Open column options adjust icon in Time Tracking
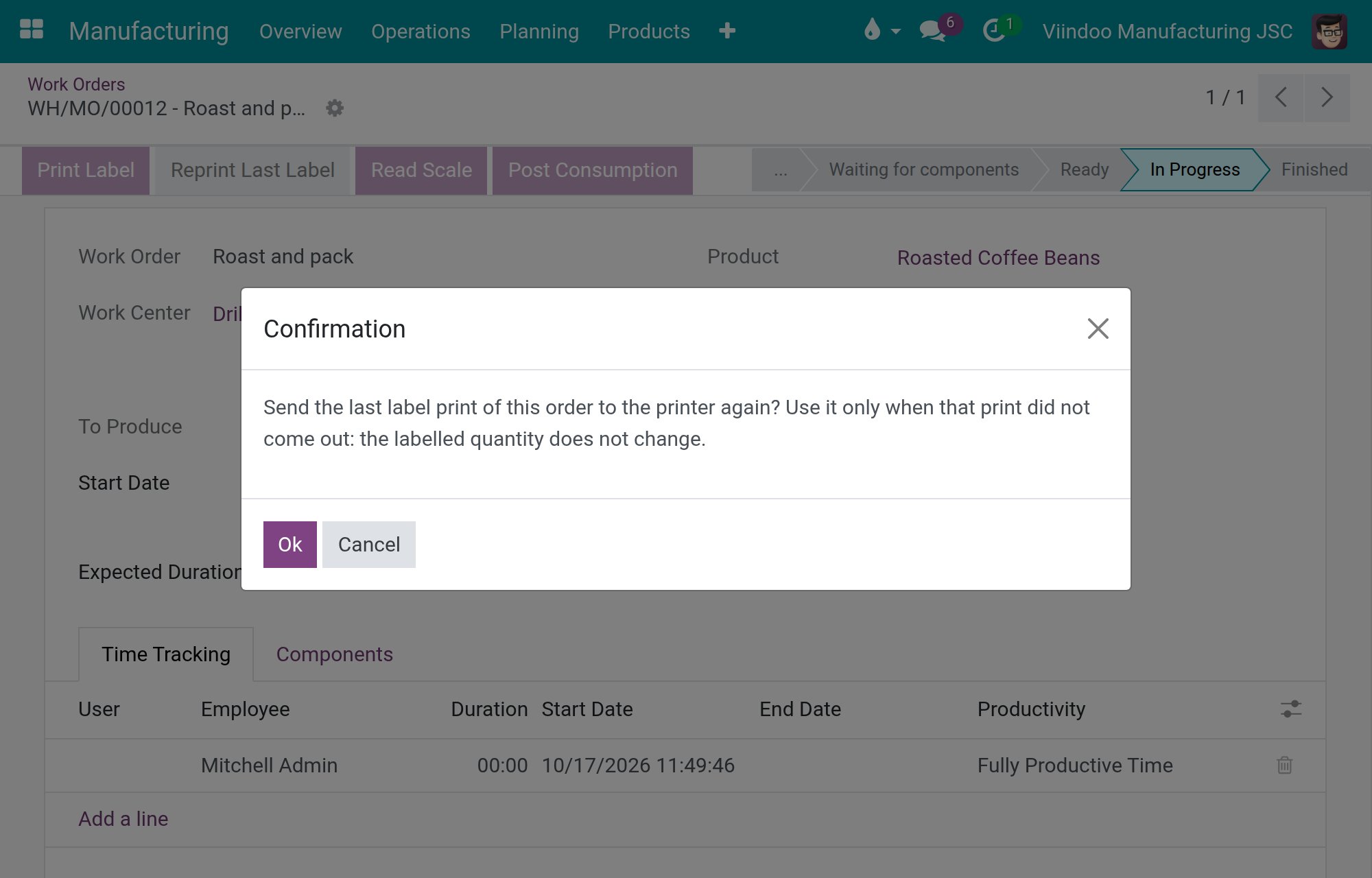This screenshot has height=878, width=1372. (1291, 709)
